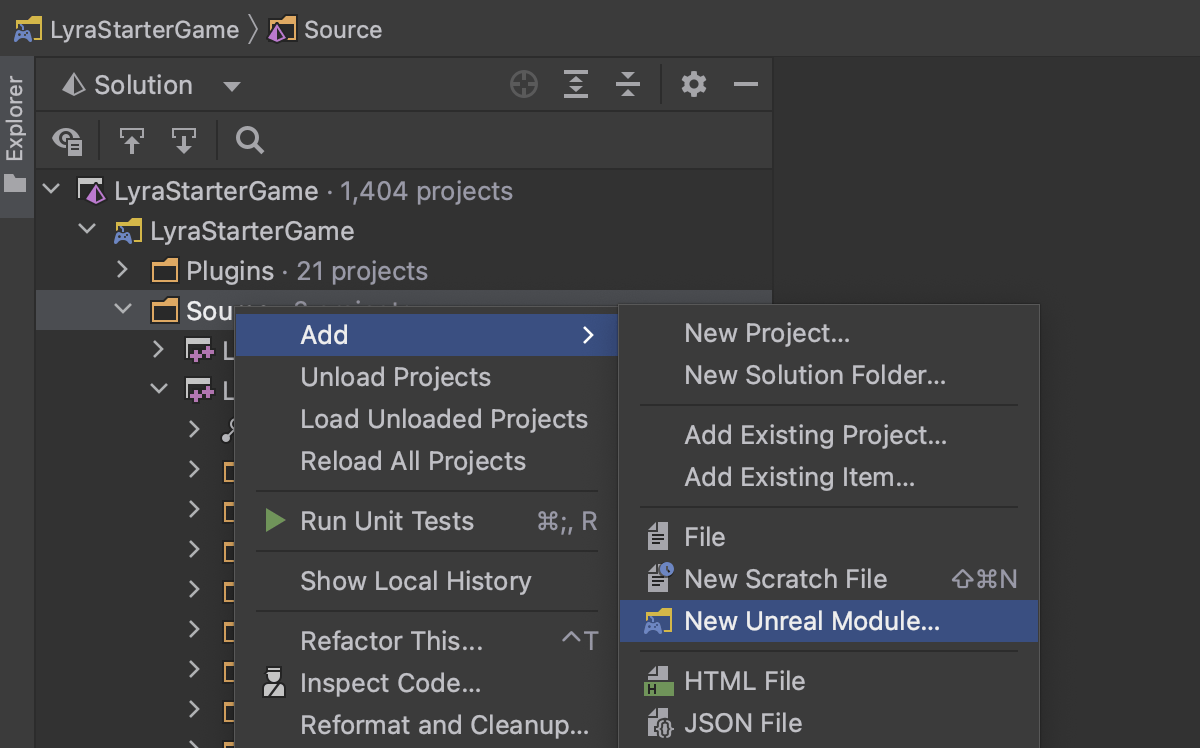Click the locate/select opened file crosshair icon

(524, 85)
